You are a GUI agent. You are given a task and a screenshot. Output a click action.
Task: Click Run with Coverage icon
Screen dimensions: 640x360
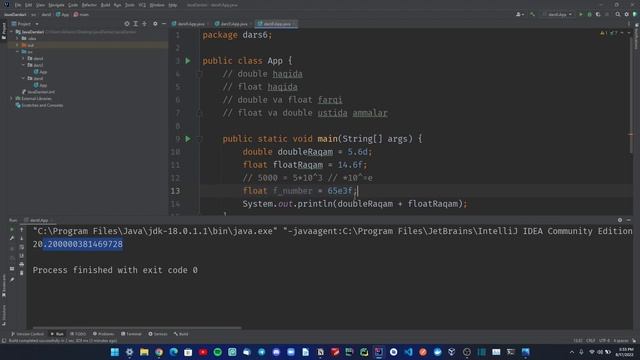[x=598, y=14]
